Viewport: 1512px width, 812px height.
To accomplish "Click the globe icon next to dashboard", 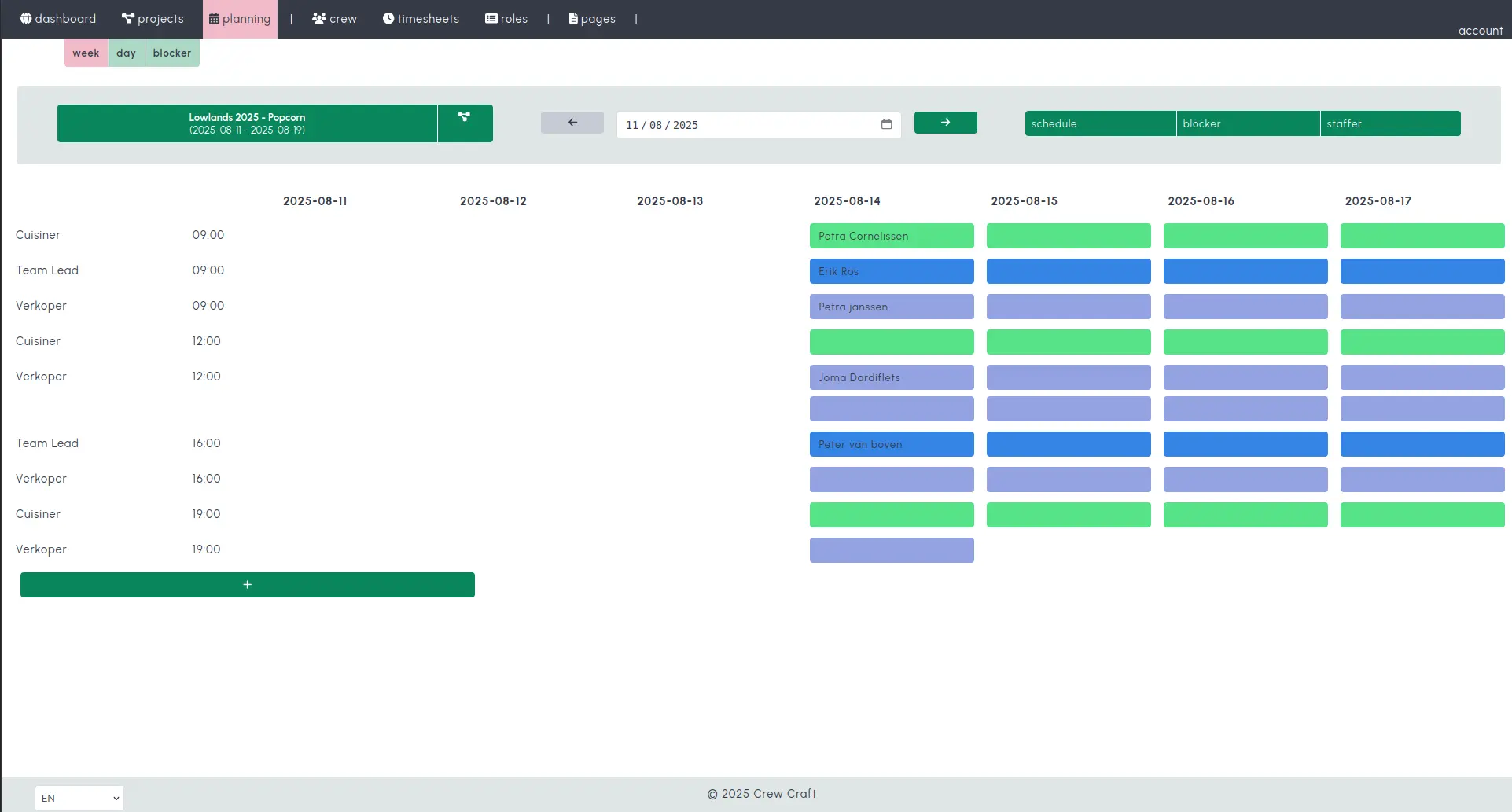I will click(x=26, y=17).
